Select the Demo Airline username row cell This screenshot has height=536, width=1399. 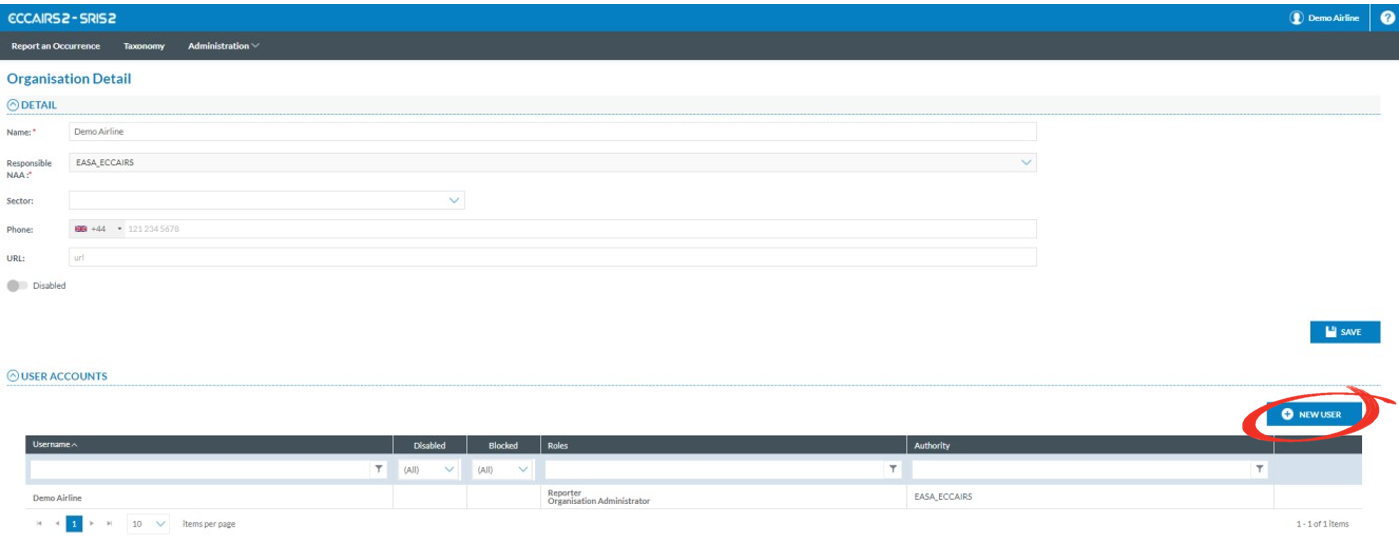(209, 497)
